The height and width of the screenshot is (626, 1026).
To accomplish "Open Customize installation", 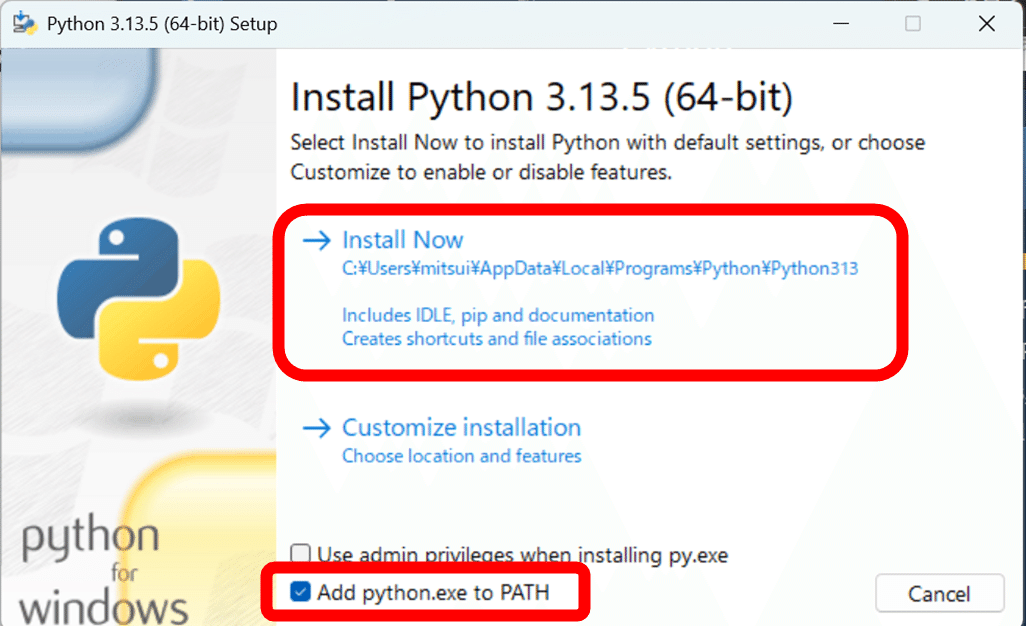I will point(461,427).
